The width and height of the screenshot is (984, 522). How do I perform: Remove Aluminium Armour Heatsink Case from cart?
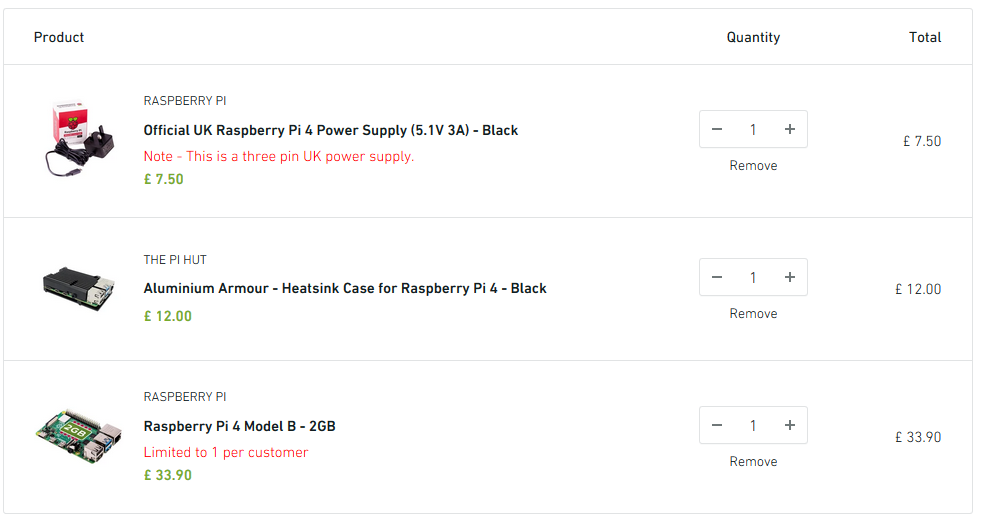coord(753,314)
